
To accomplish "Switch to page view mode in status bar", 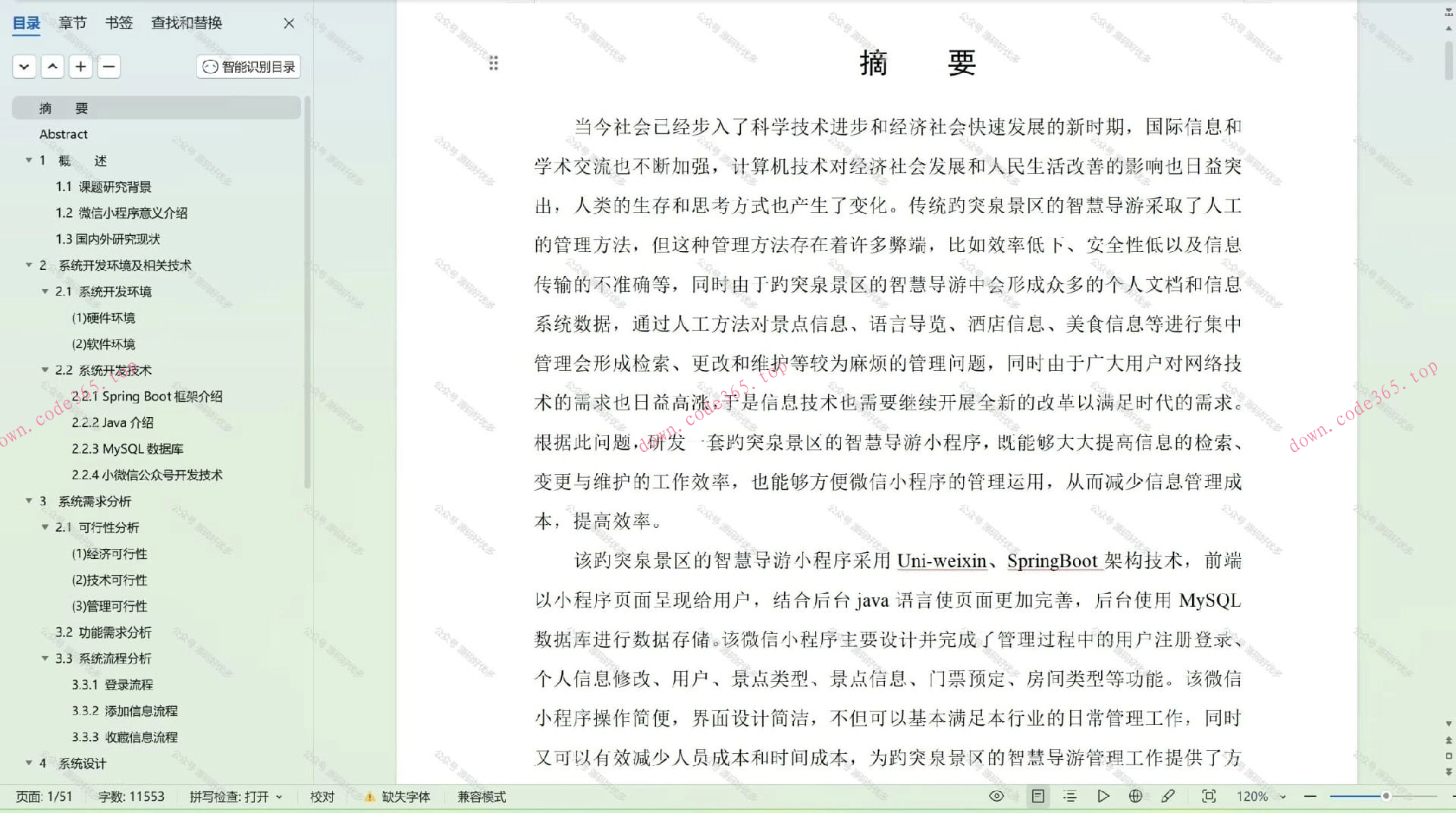I will tap(1037, 796).
